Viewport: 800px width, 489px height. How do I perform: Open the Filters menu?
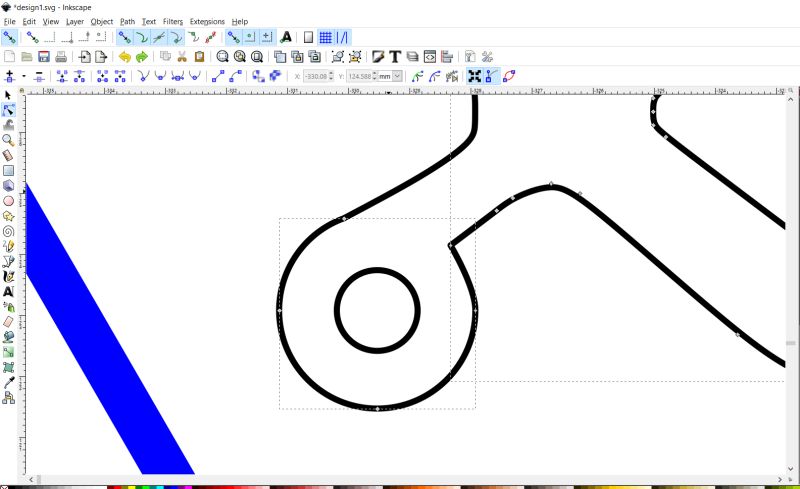pos(173,21)
